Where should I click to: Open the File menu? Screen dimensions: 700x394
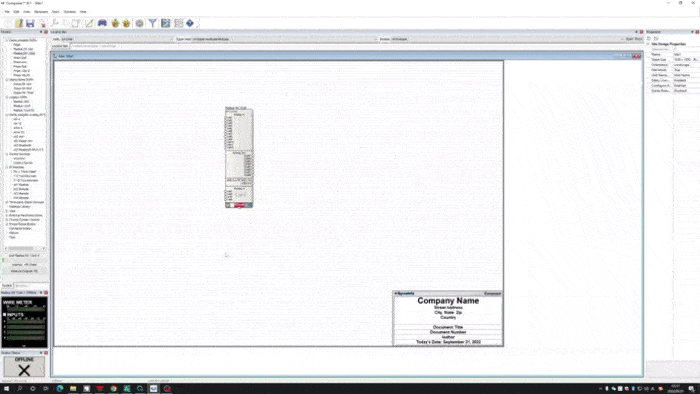coord(7,12)
